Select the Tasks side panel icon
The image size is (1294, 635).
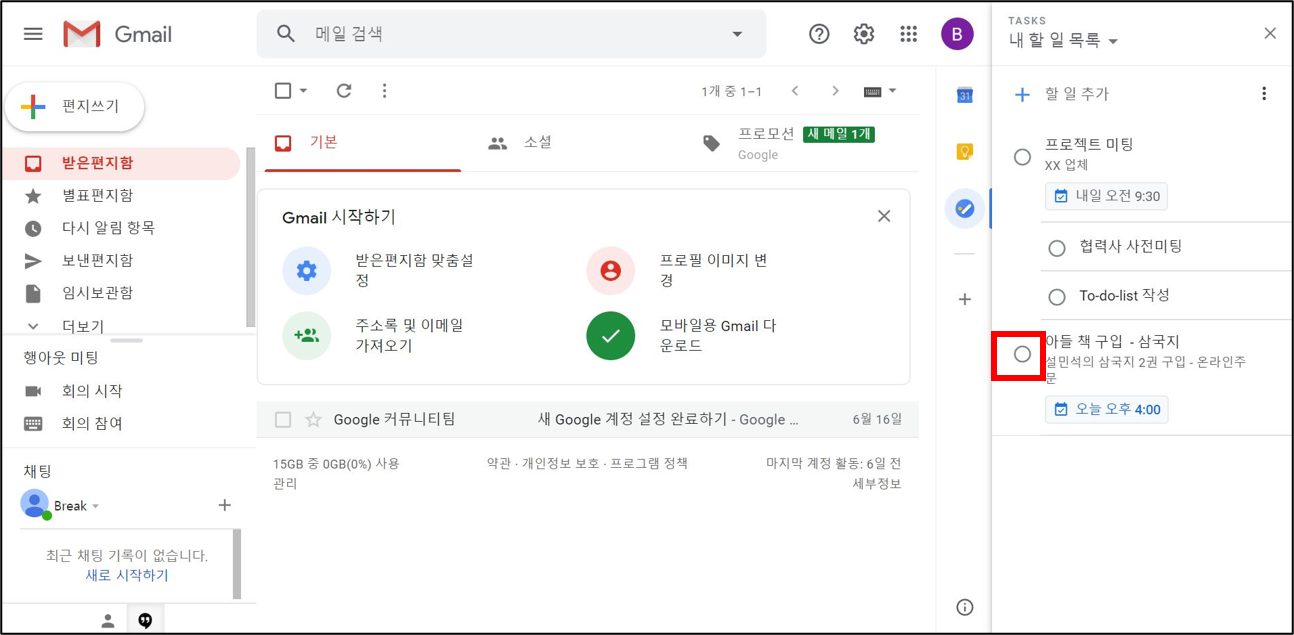[x=965, y=208]
